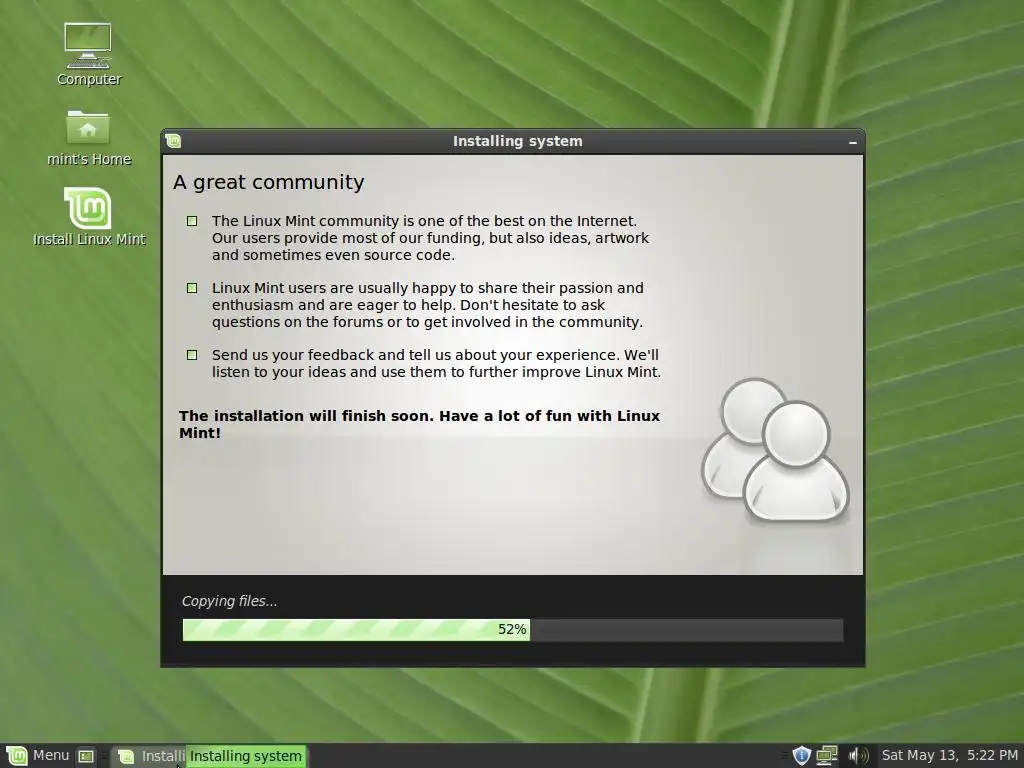Click the copying files progress bar at 52%

coord(513,630)
